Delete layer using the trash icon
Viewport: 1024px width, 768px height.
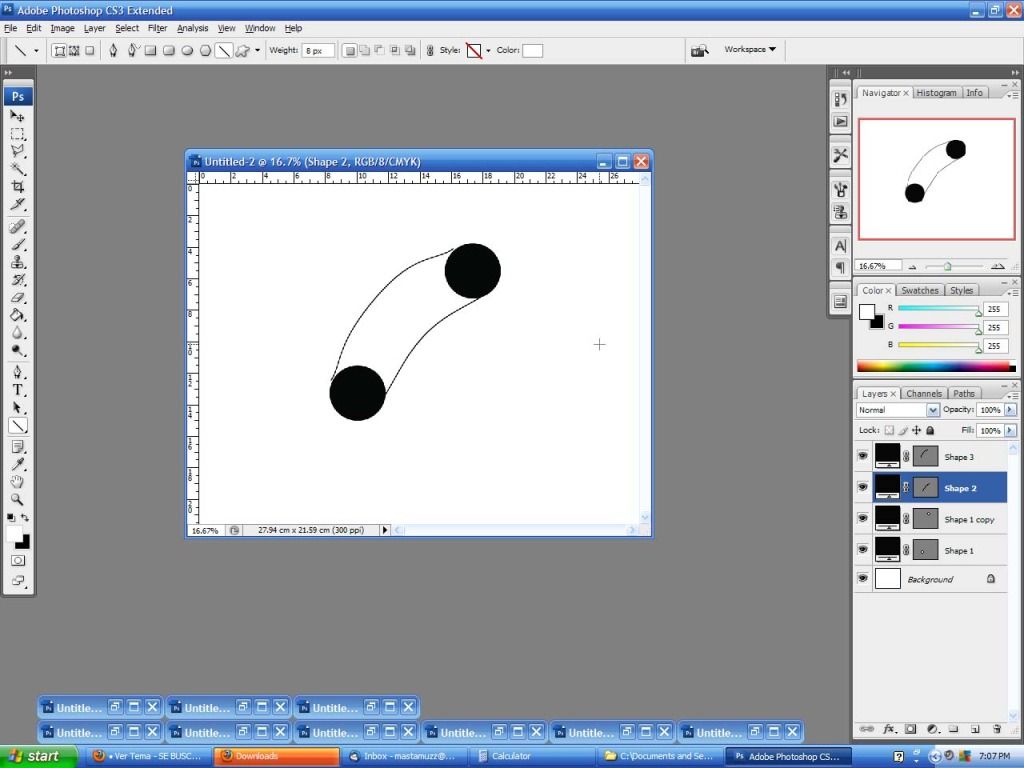click(x=997, y=729)
